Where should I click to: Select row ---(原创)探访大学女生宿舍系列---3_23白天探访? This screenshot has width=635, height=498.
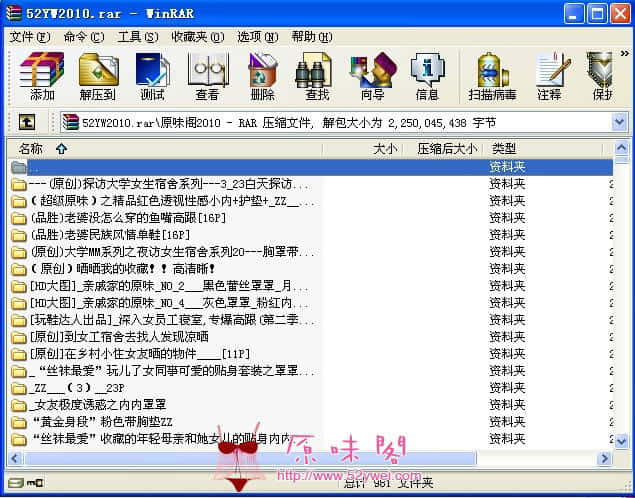point(311,184)
